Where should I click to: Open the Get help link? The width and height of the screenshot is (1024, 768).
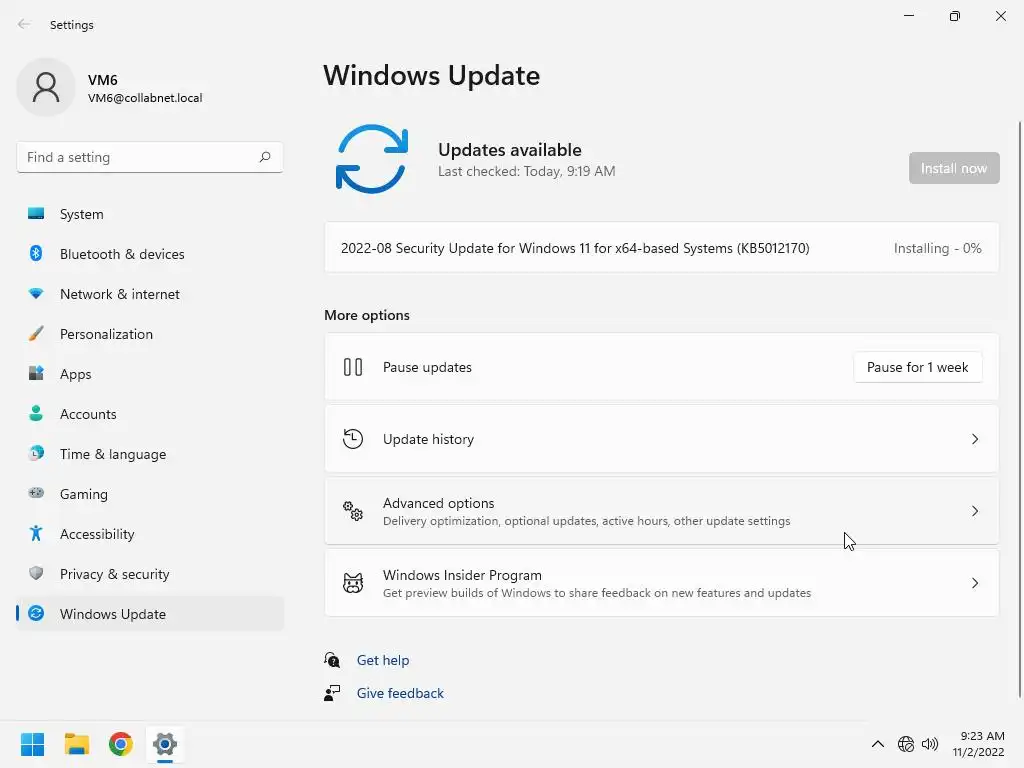pyautogui.click(x=383, y=660)
